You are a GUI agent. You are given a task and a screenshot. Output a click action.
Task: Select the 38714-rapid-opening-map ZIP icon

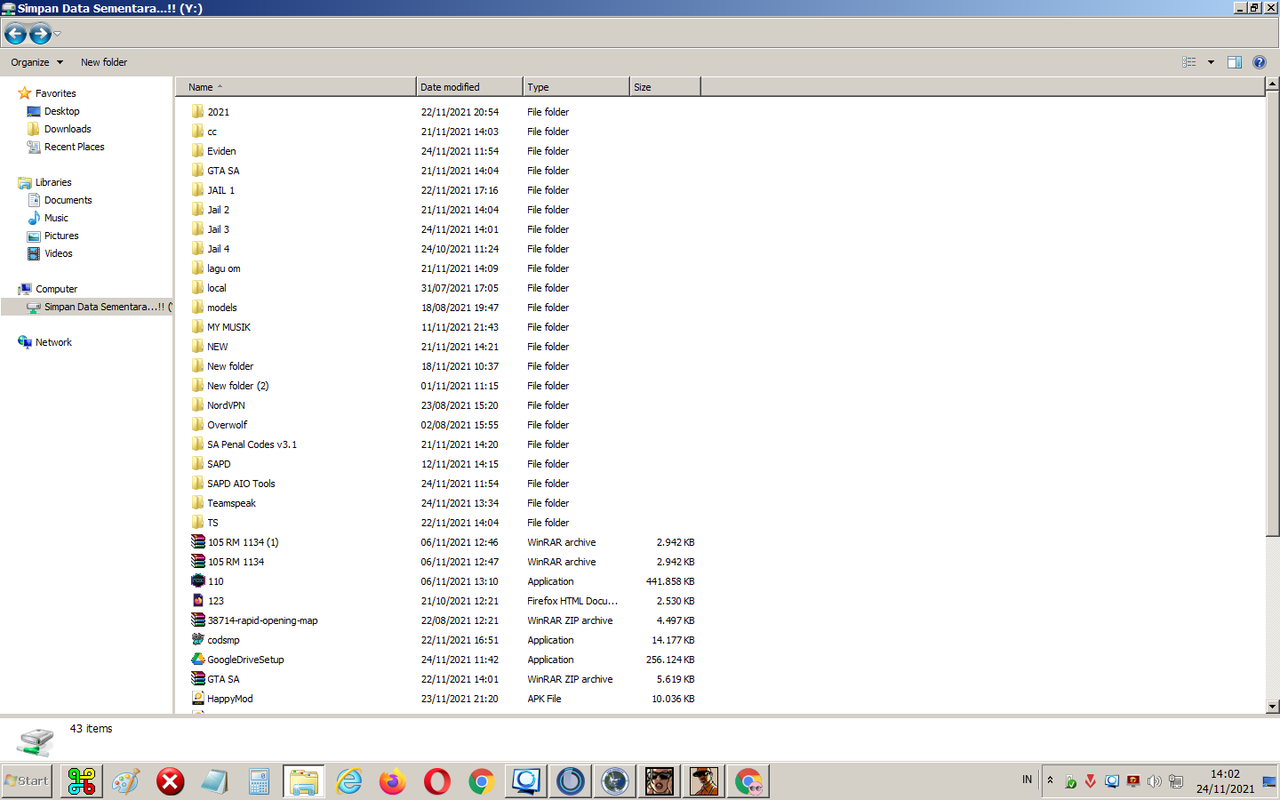198,620
